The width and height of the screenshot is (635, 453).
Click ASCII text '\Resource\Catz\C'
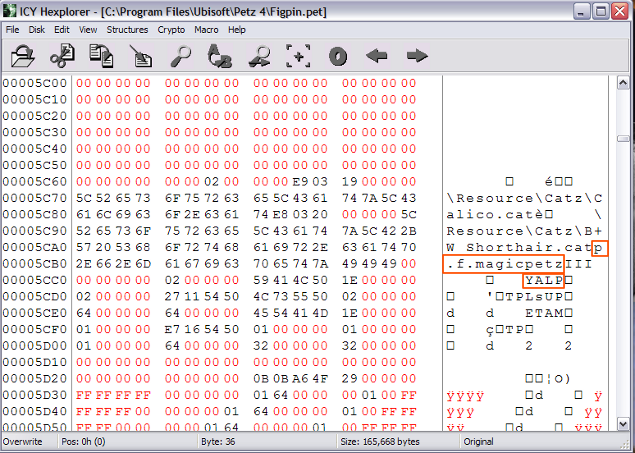click(x=524, y=198)
